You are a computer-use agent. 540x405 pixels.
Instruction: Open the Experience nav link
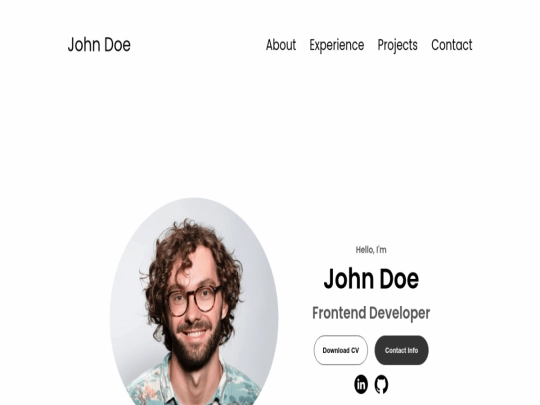[336, 45]
